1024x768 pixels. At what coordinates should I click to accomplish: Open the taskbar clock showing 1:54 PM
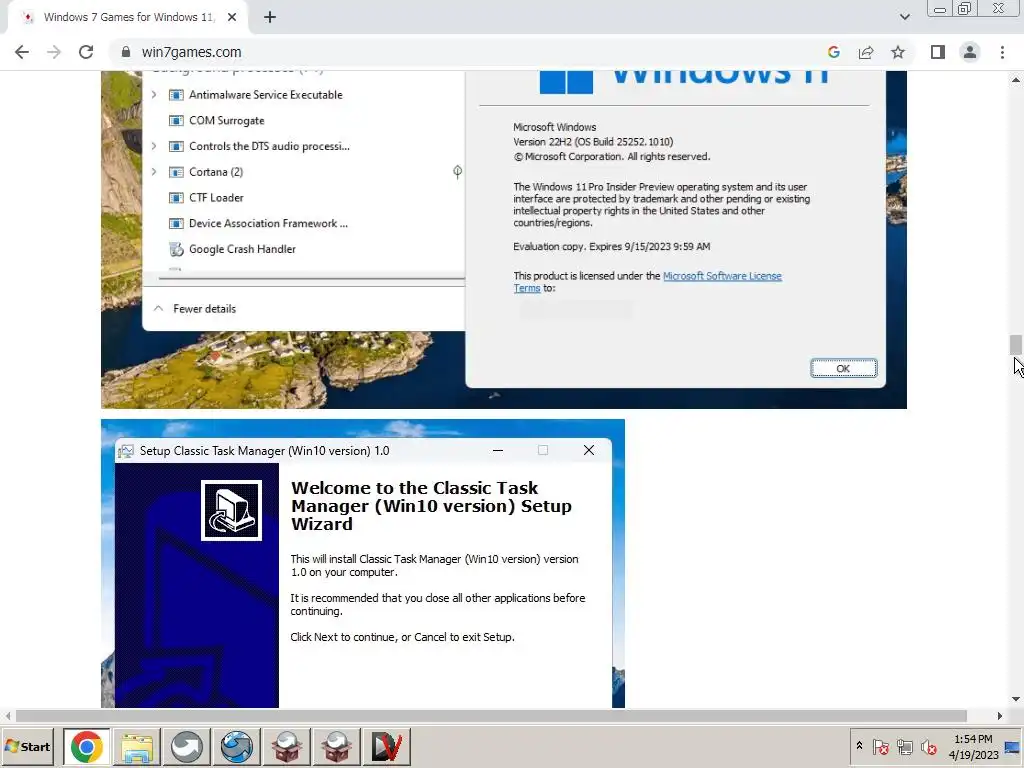[973, 747]
